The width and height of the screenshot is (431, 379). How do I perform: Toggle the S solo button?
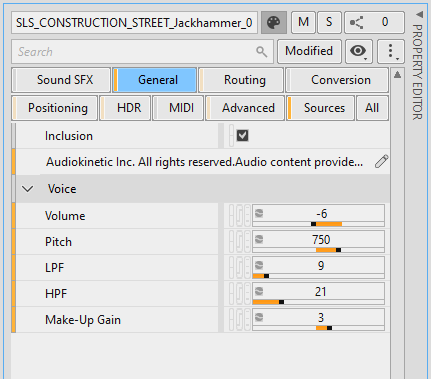click(x=329, y=23)
